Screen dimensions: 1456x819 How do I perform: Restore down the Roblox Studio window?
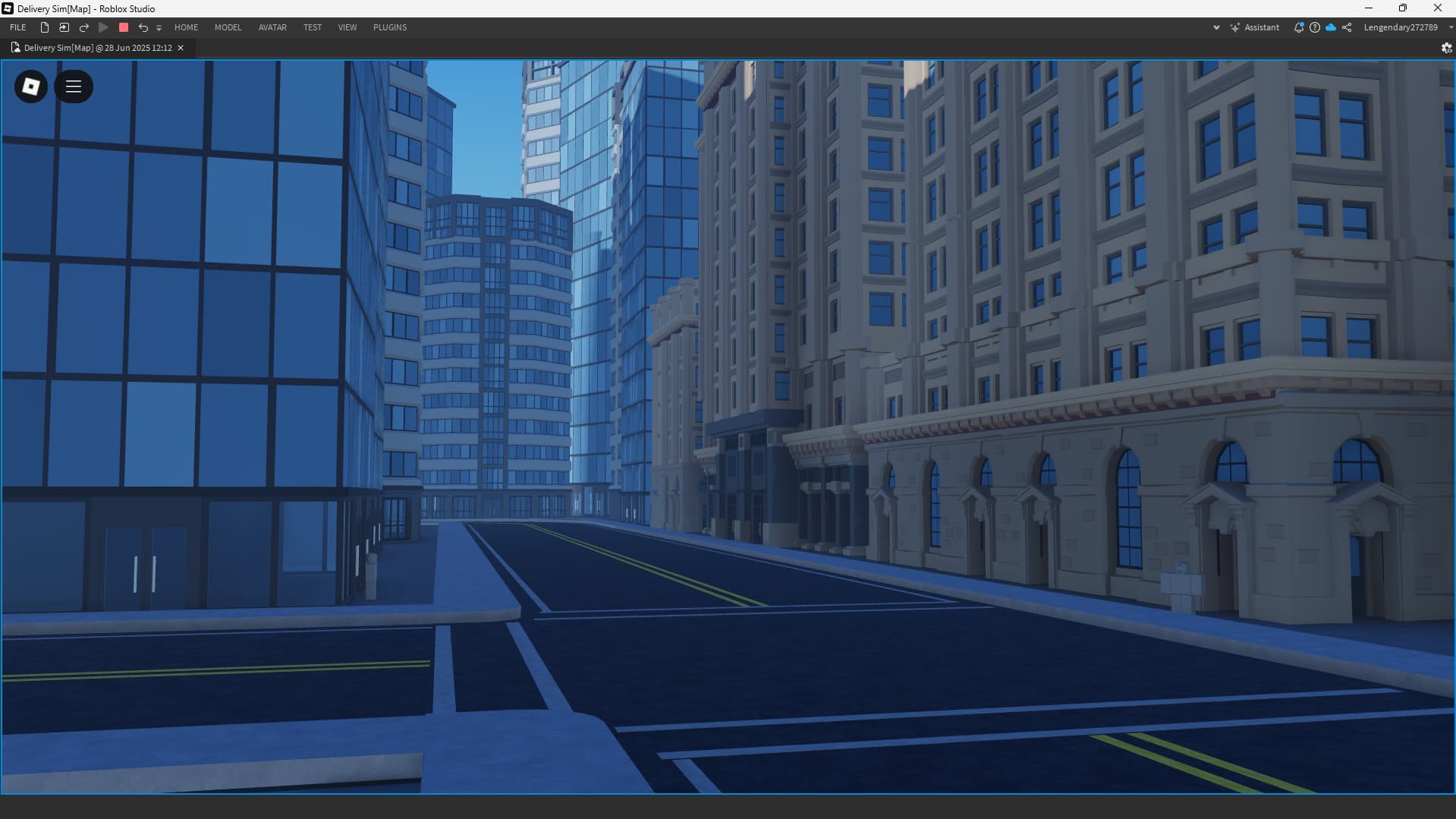tap(1403, 8)
